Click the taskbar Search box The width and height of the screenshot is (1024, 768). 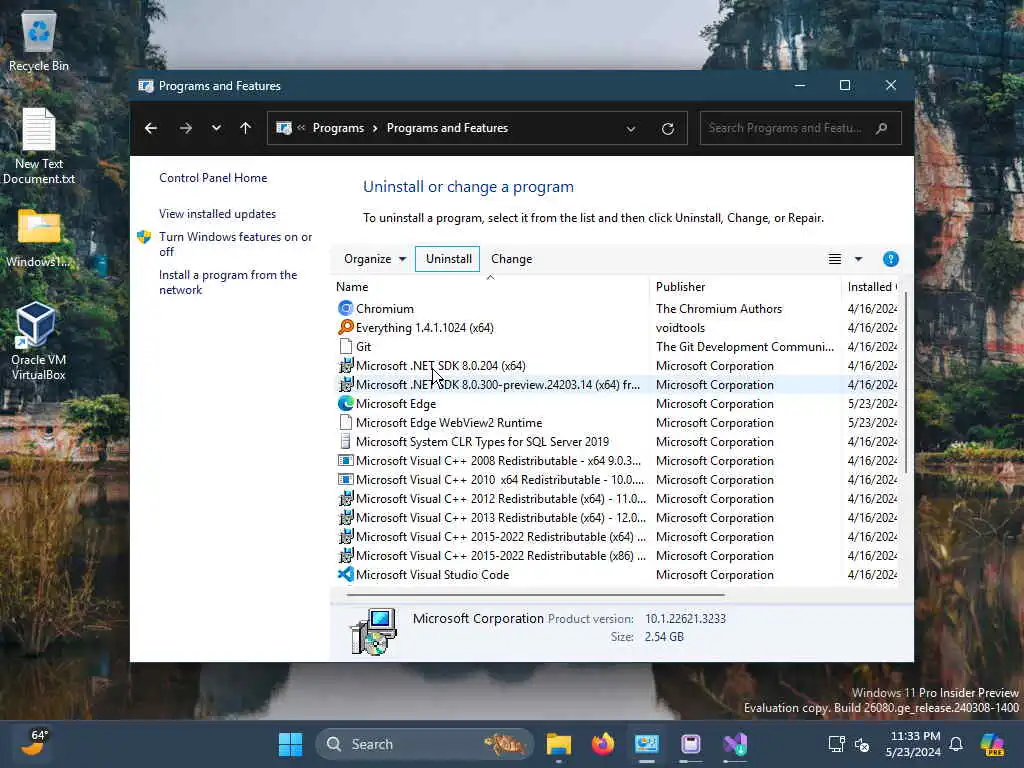point(424,744)
